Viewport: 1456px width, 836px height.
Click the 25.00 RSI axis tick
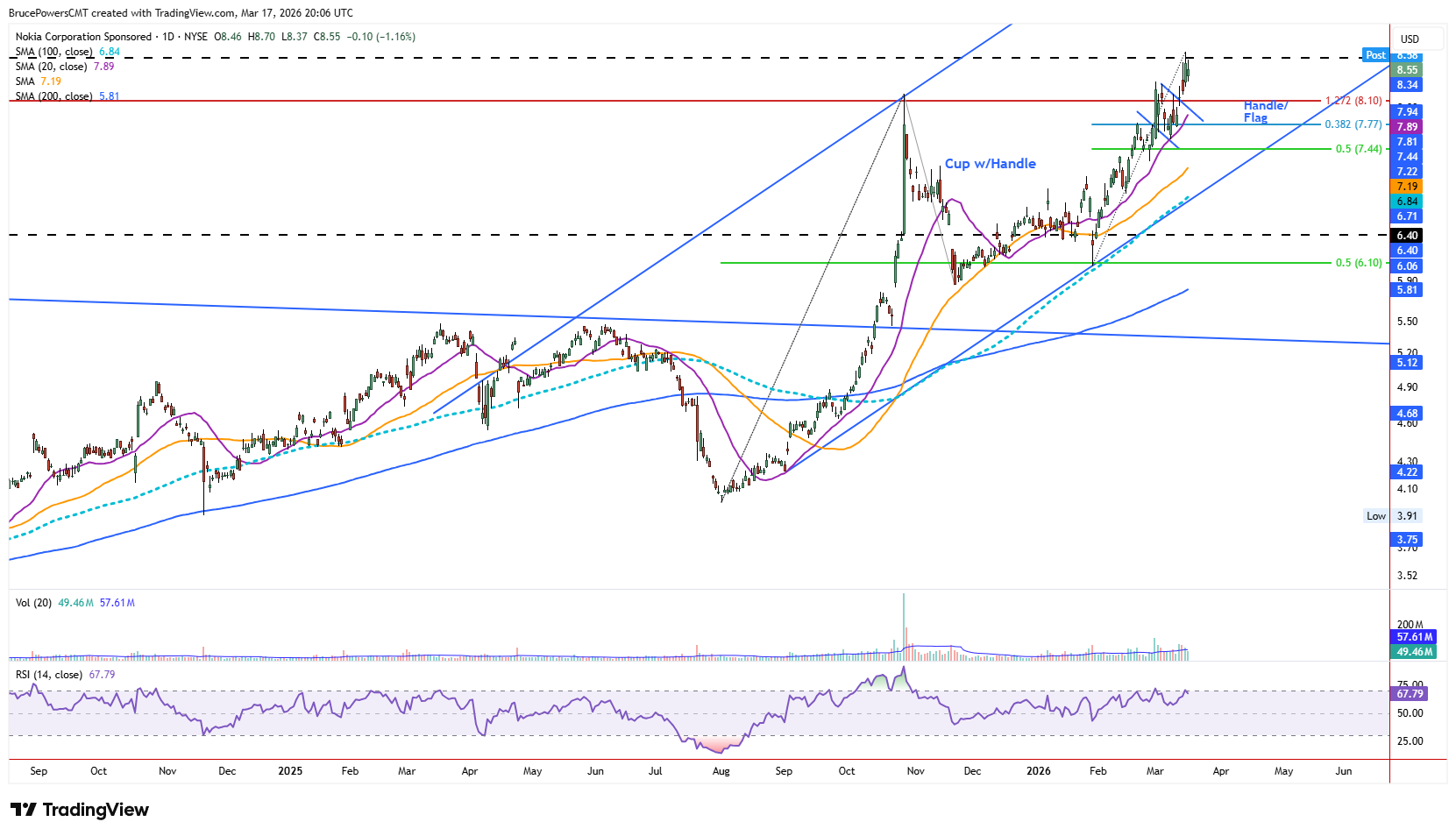pyautogui.click(x=1410, y=741)
